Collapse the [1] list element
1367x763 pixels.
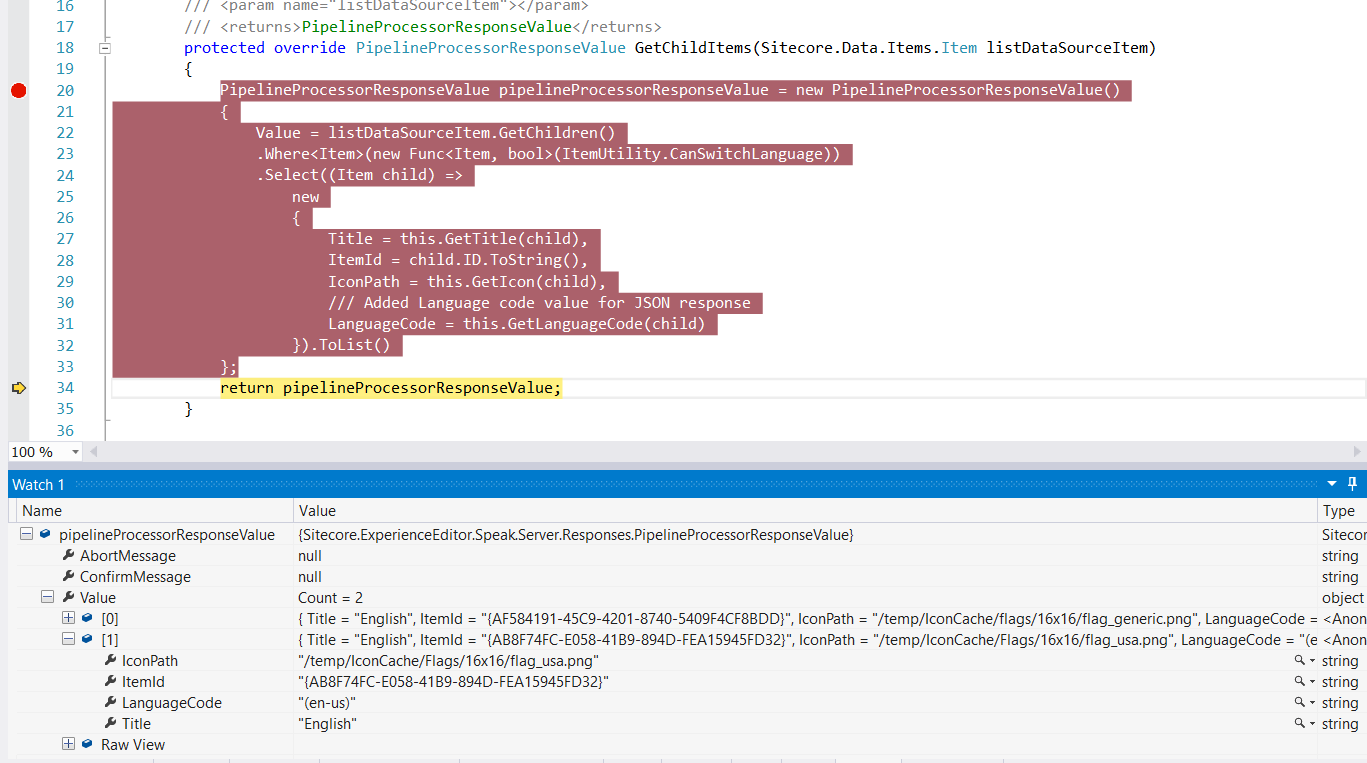coord(68,640)
